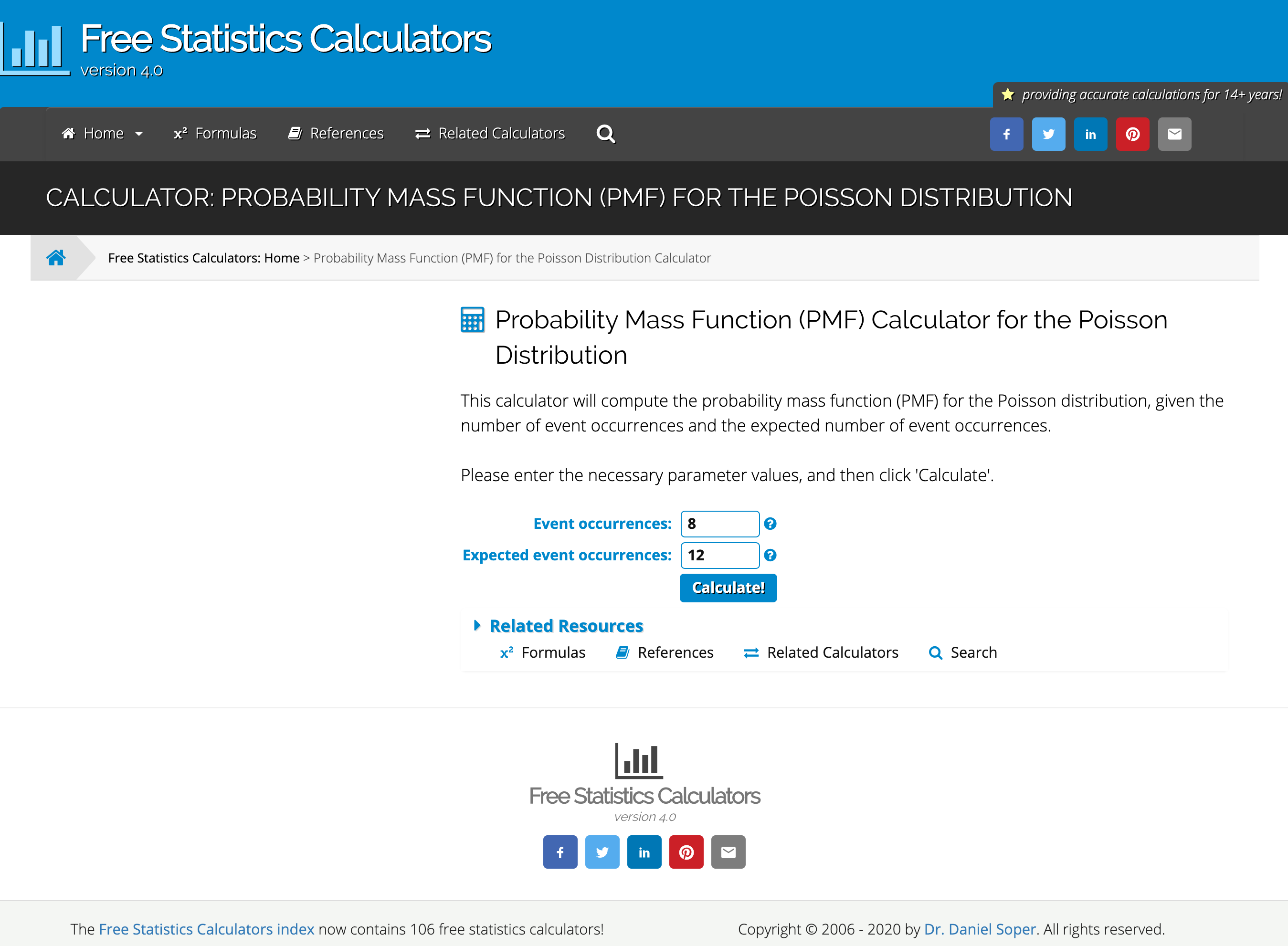Screen dimensions: 1288x946
Task: Click the header email share icon
Action: [1174, 134]
